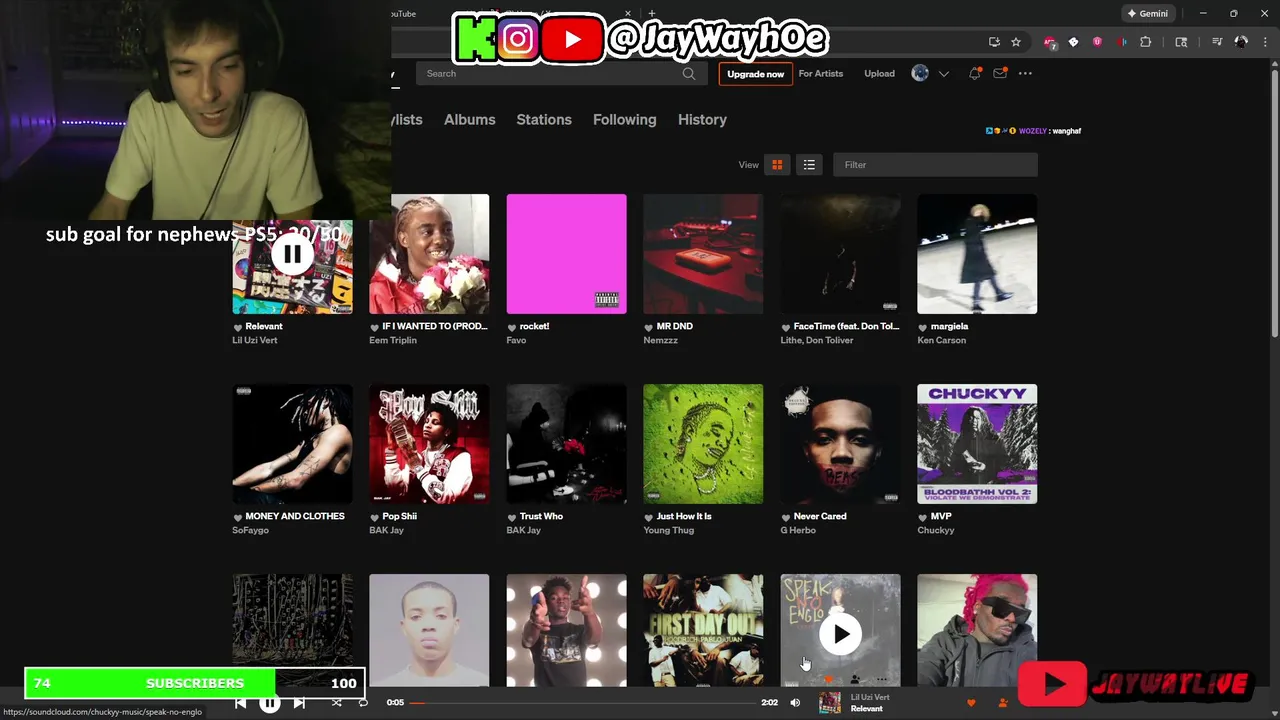Image resolution: width=1280 pixels, height=720 pixels.
Task: Open now-playing cover art in player bar
Action: click(x=830, y=703)
